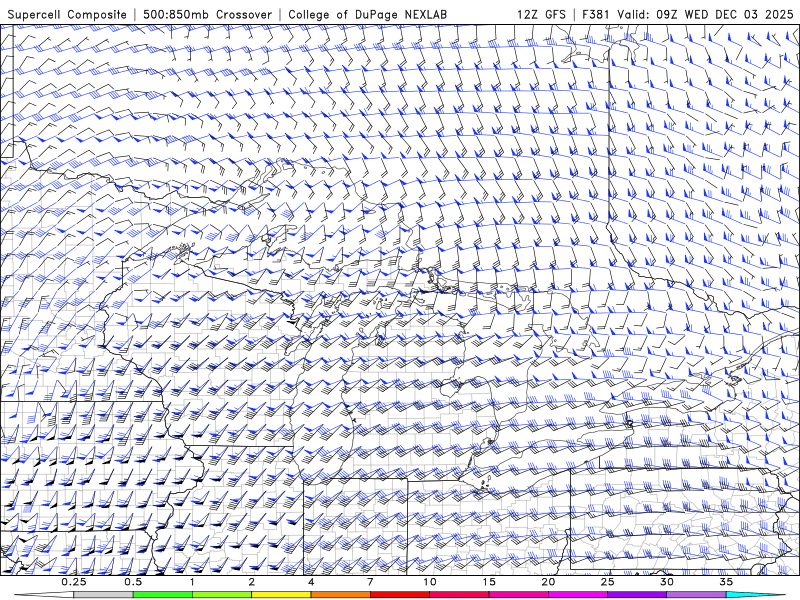The image size is (800, 600).
Task: Click the yellow color bar segment
Action: tap(281, 595)
